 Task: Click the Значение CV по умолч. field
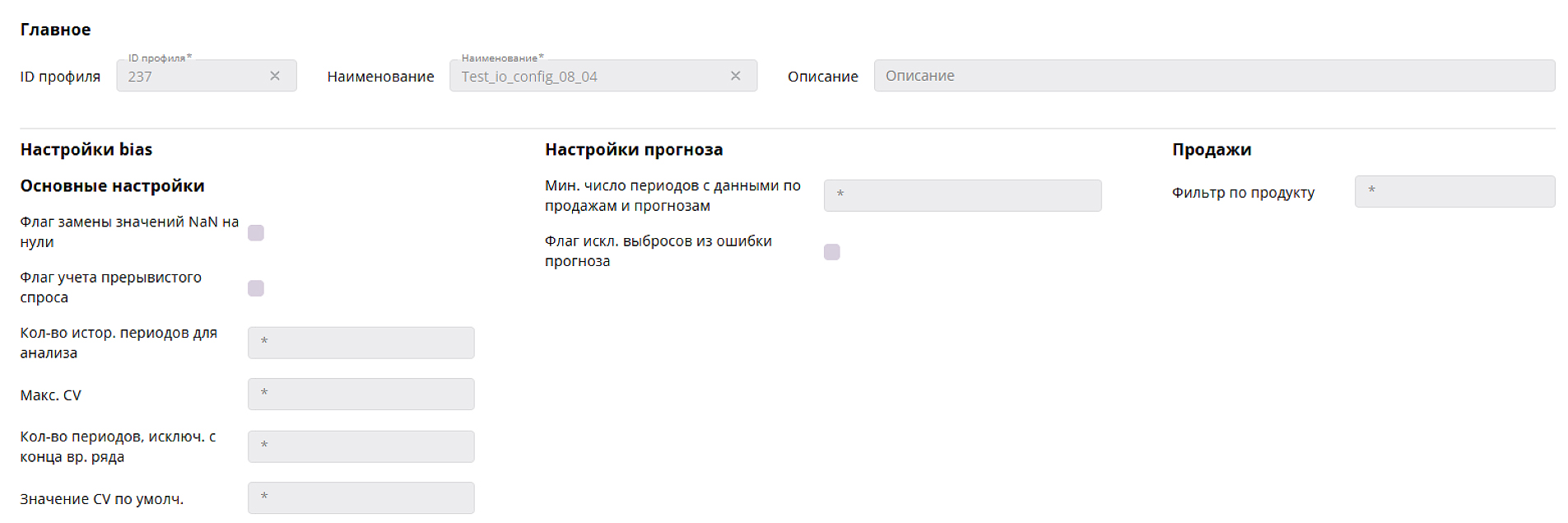pos(361,498)
